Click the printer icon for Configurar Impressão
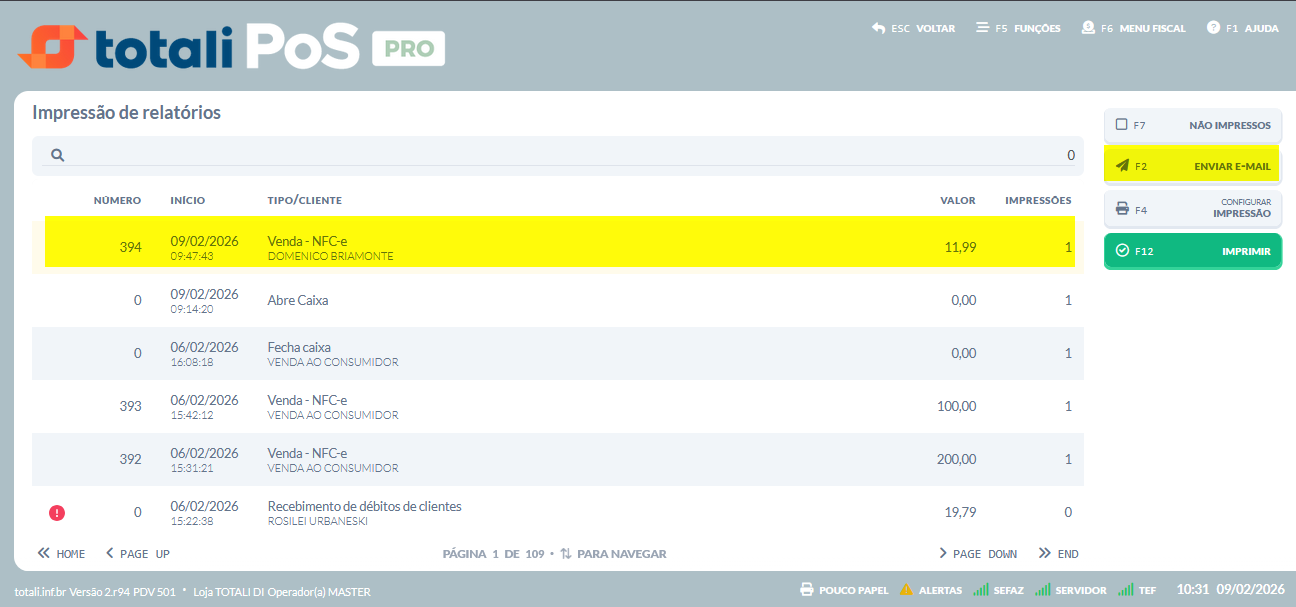Image resolution: width=1296 pixels, height=607 pixels. pyautogui.click(x=1122, y=209)
